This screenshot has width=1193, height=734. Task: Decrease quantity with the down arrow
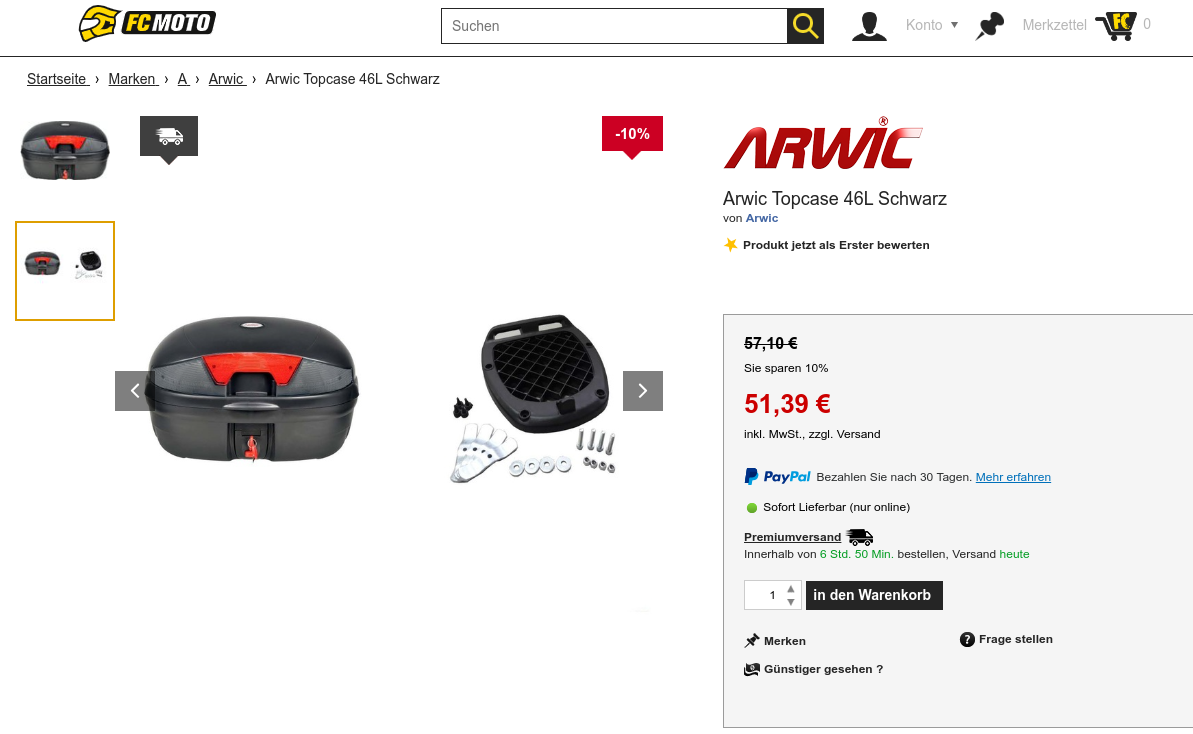tap(791, 602)
